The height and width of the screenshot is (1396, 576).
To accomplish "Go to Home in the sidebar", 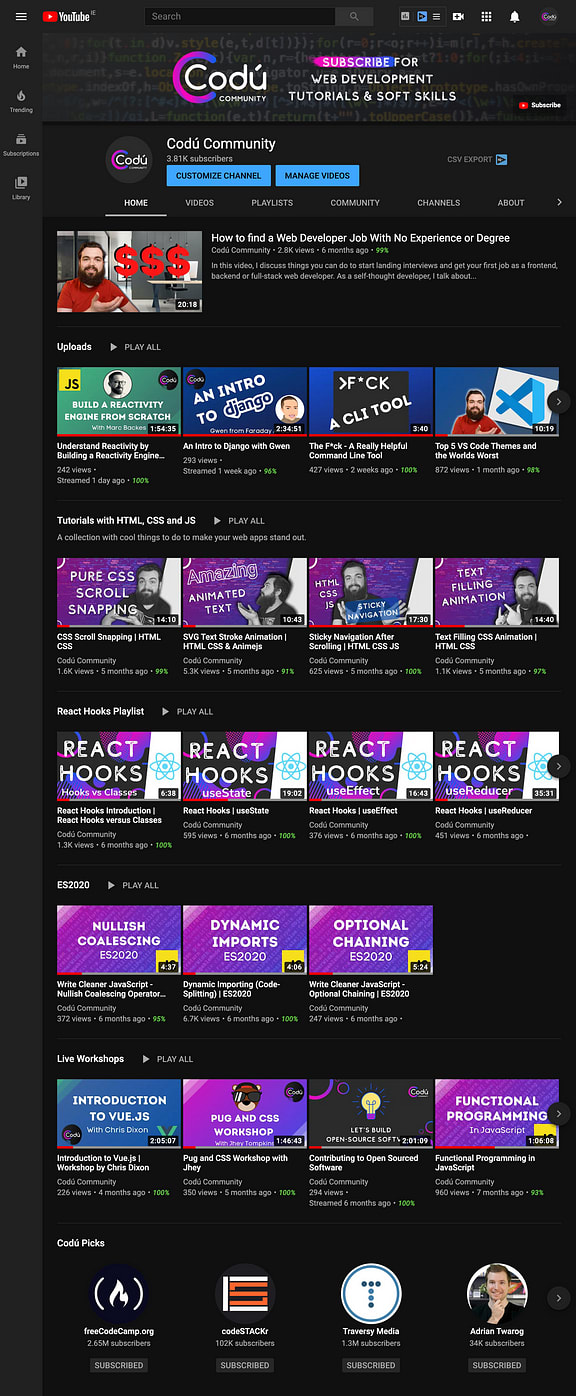I will pyautogui.click(x=21, y=57).
